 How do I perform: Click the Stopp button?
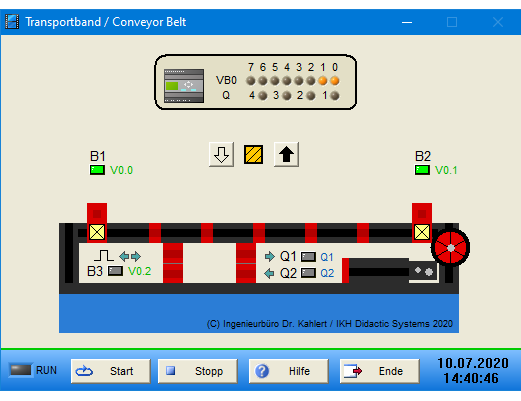[198, 371]
